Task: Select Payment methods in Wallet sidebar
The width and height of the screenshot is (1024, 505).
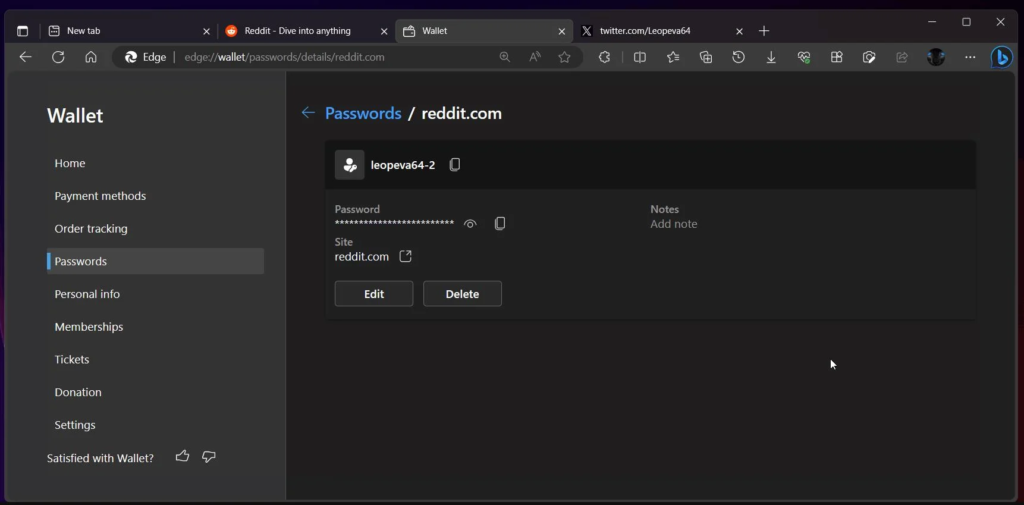Action: [x=100, y=196]
